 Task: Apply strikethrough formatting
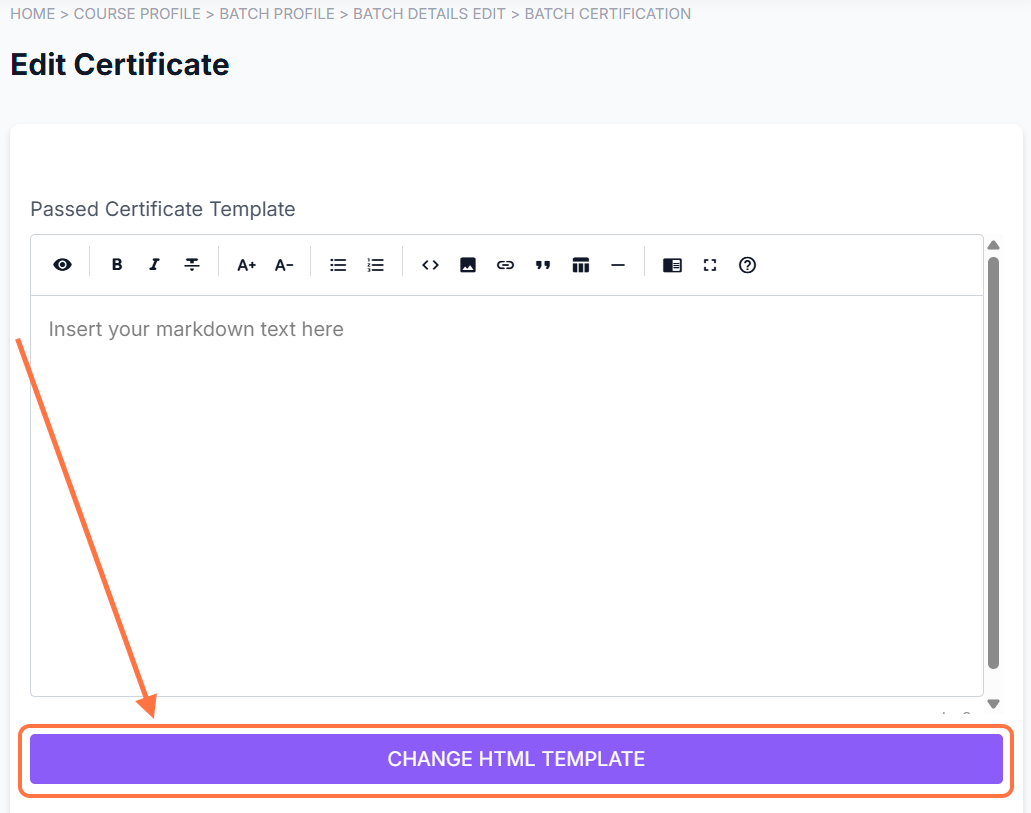point(192,265)
